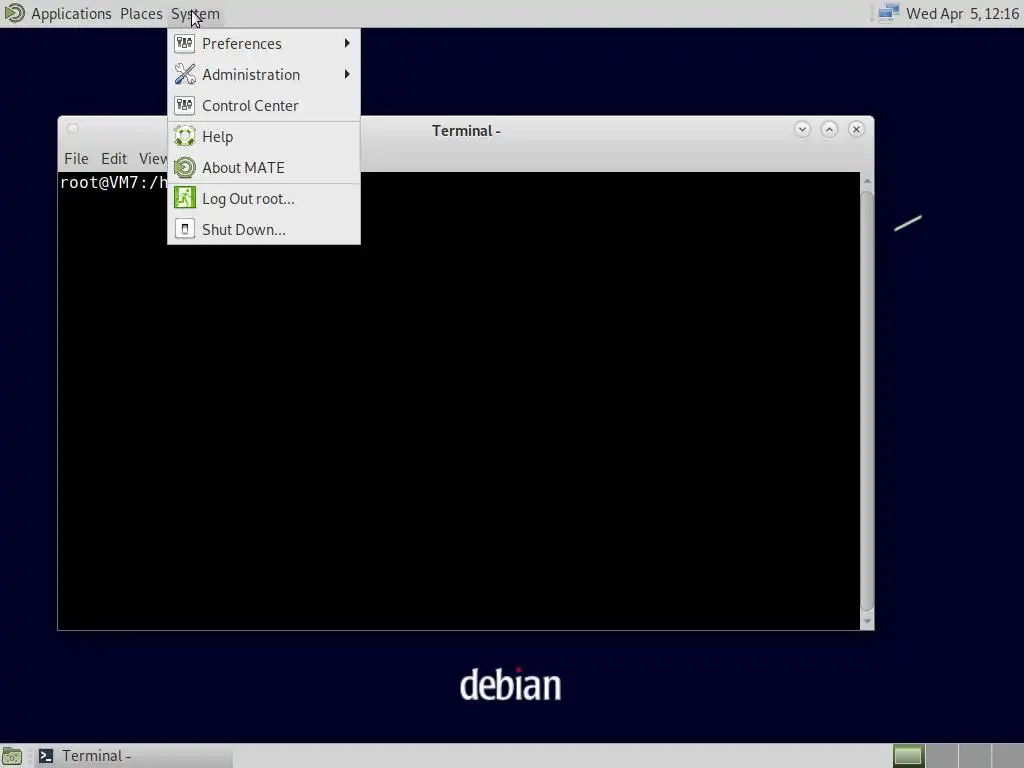
Task: Click the terminal prompt root@VM7
Action: tap(114, 183)
